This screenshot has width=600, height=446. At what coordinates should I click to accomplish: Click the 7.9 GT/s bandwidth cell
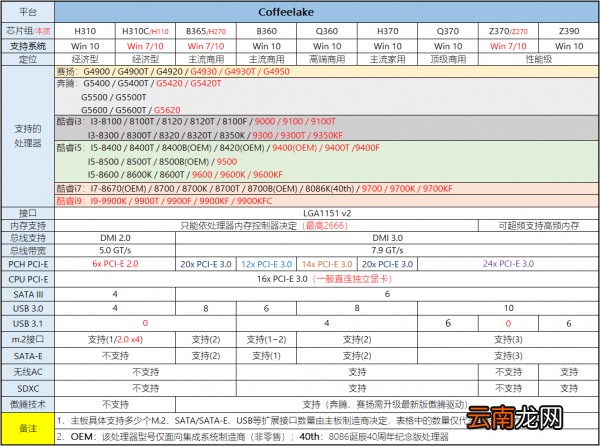387,251
